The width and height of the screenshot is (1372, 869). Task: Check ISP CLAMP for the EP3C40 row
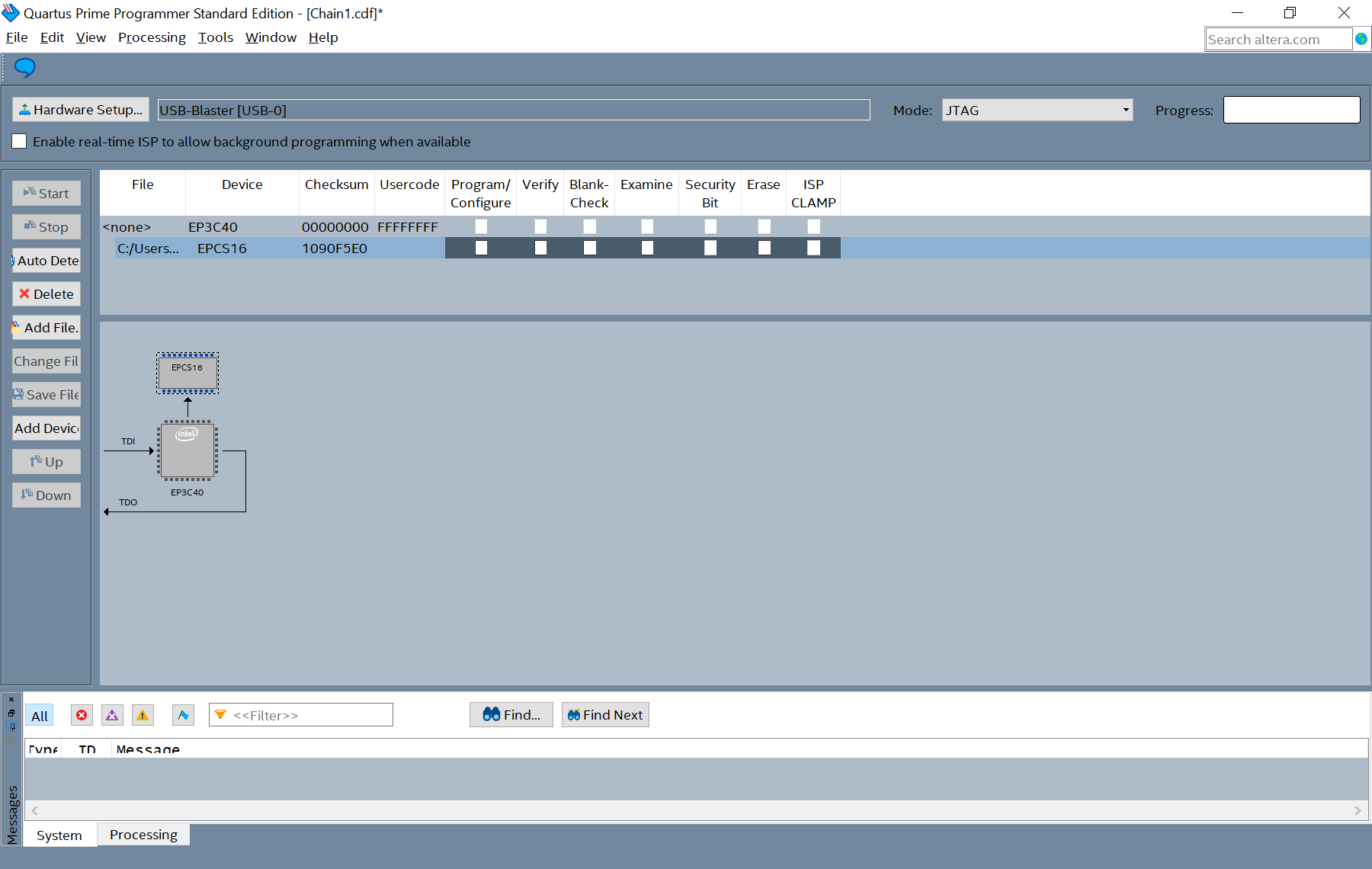coord(813,226)
